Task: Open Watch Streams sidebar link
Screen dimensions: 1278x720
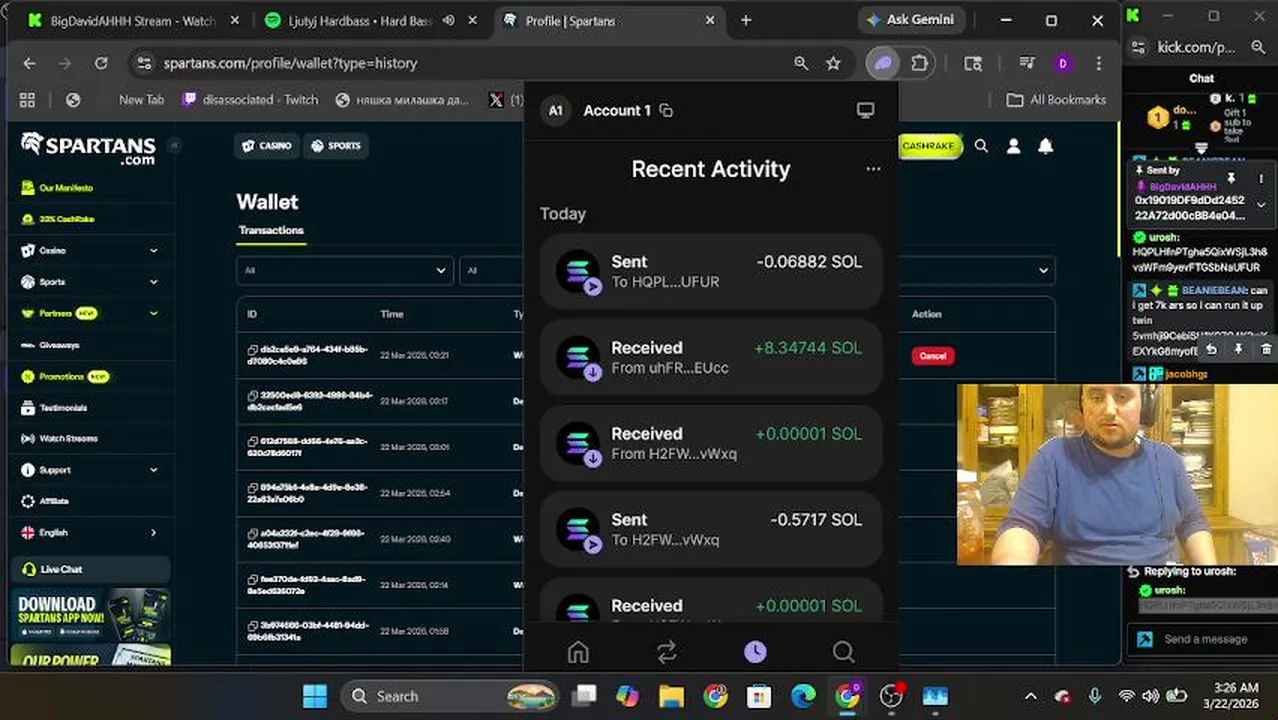Action: click(68, 439)
